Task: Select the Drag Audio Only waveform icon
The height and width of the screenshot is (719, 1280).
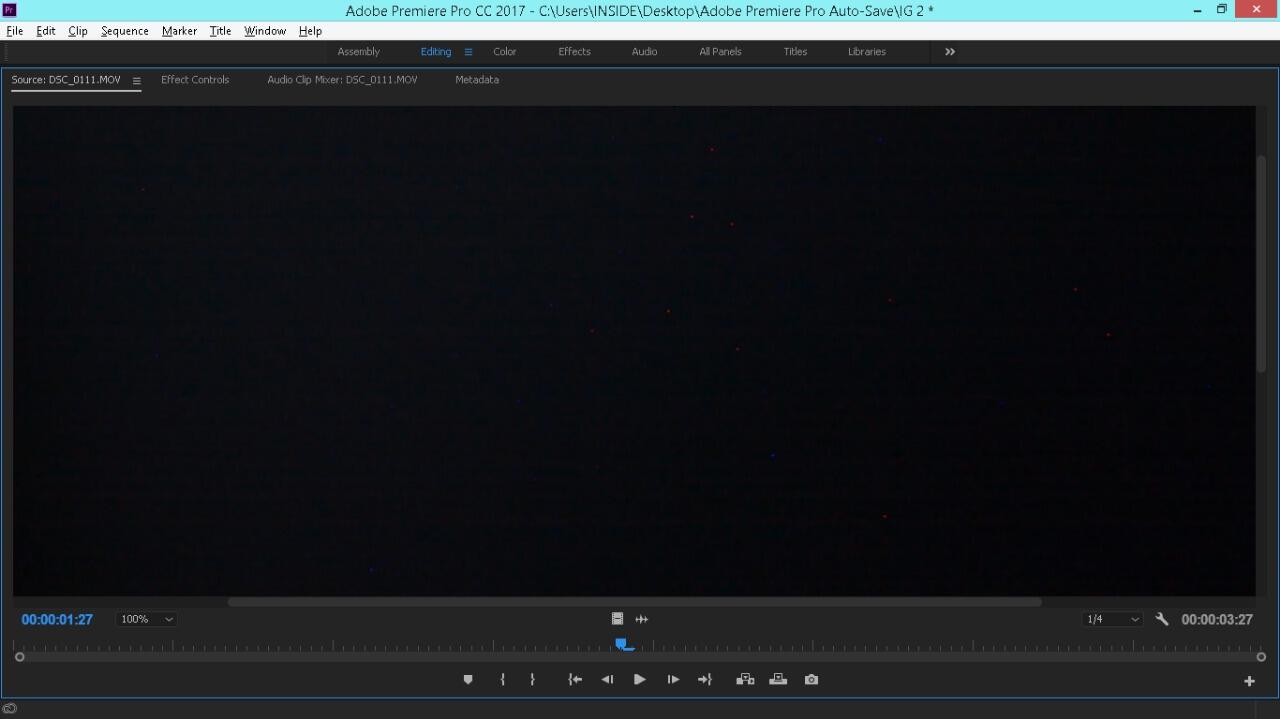Action: pyautogui.click(x=642, y=619)
